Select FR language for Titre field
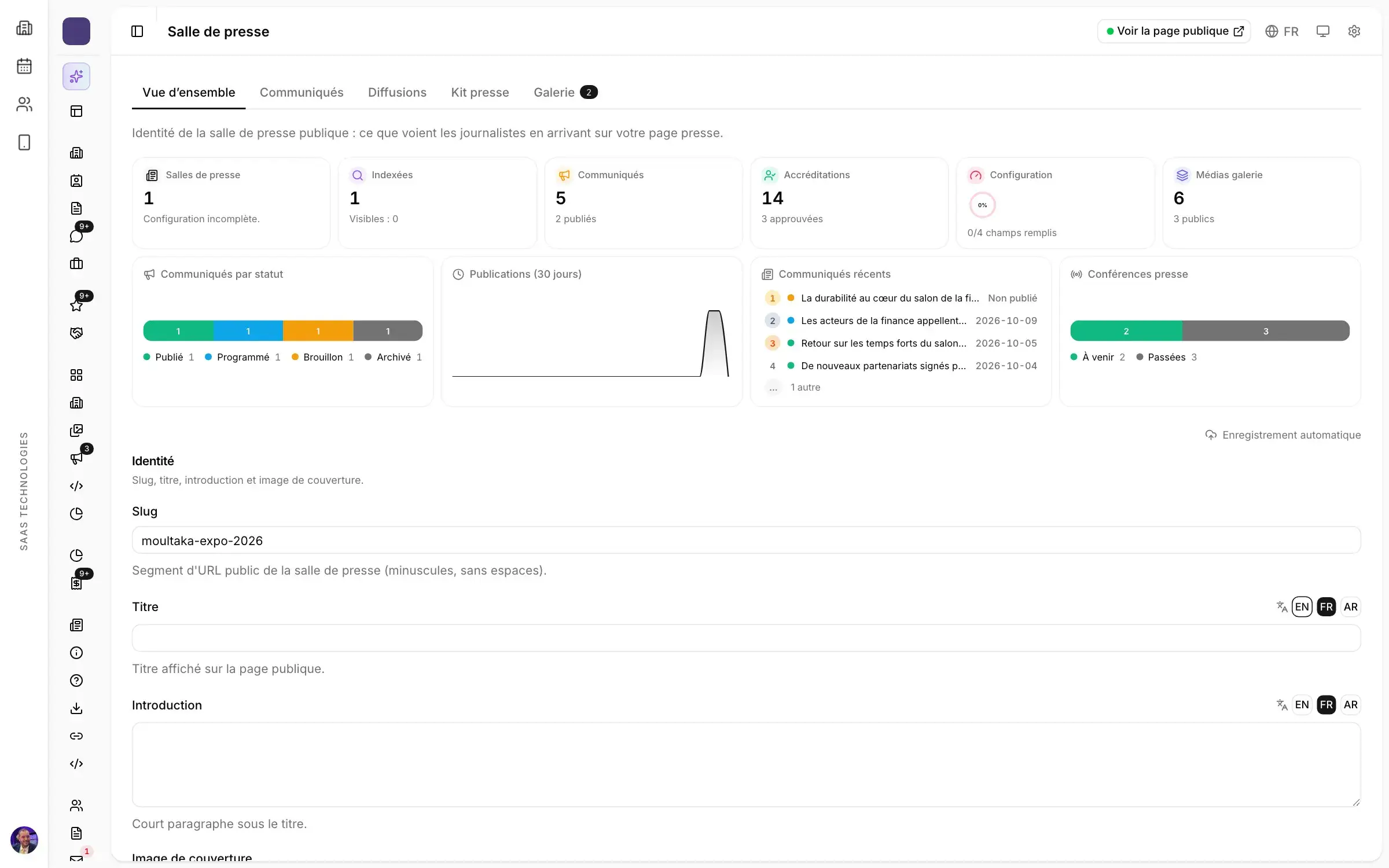Screen dimensions: 1389x868 tap(1326, 606)
